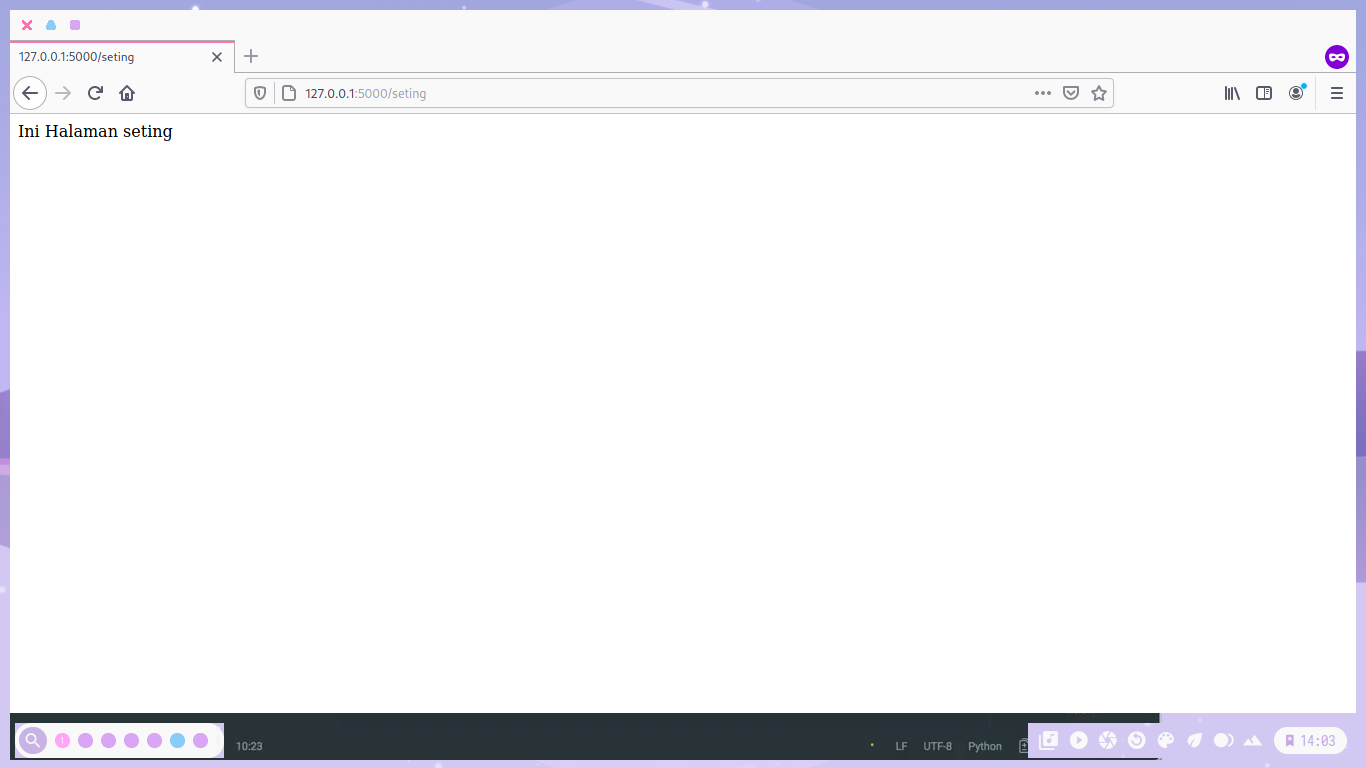This screenshot has height=768, width=1366.
Task: Go back to the previous page
Action: (x=30, y=93)
